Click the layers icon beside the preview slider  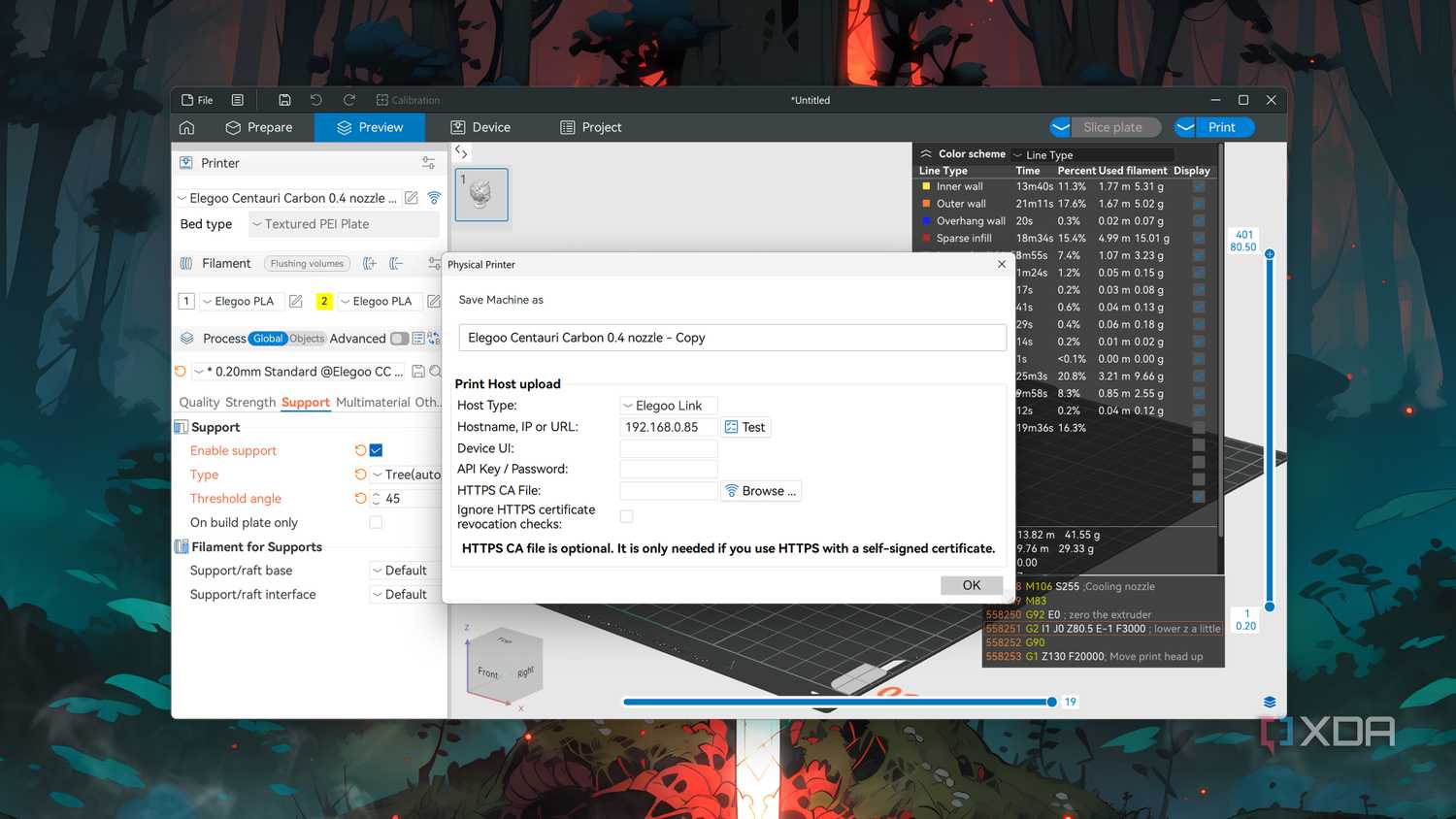pyautogui.click(x=1270, y=702)
